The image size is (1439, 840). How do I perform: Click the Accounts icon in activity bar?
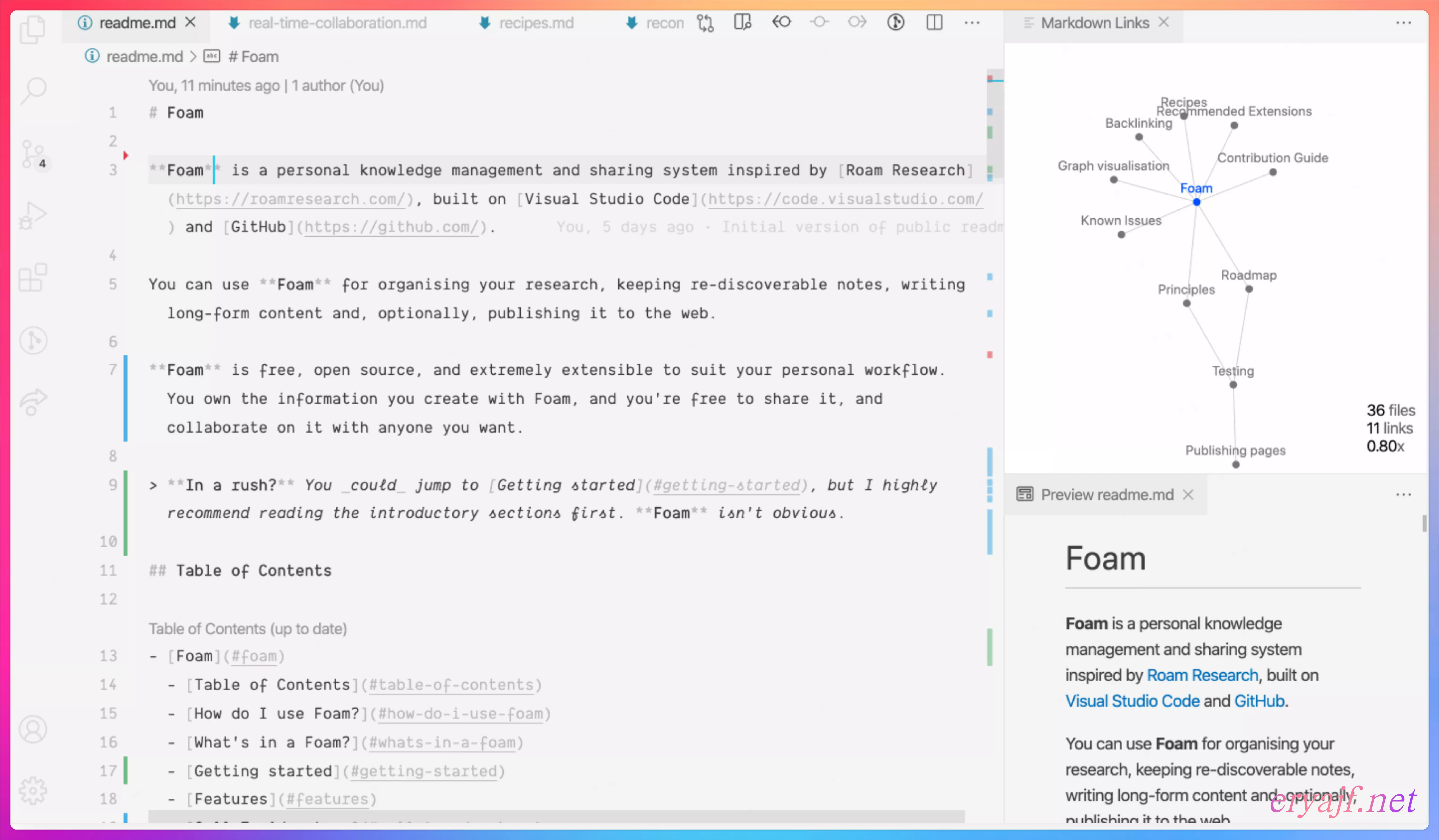pos(33,729)
